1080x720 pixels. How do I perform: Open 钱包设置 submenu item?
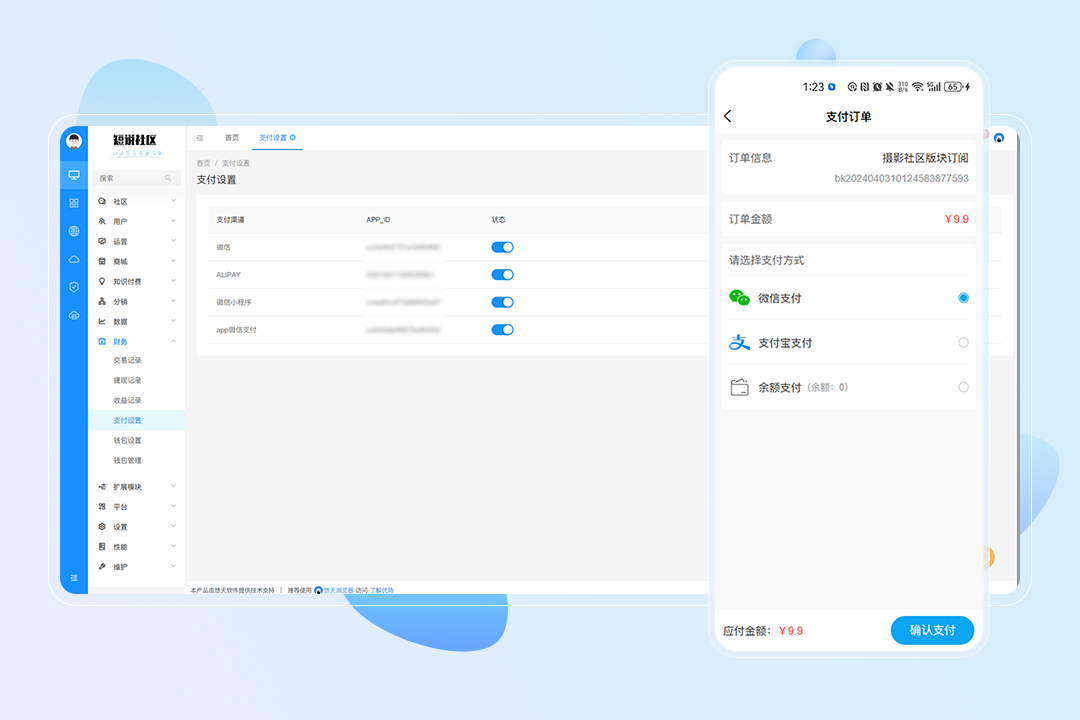[x=127, y=440]
